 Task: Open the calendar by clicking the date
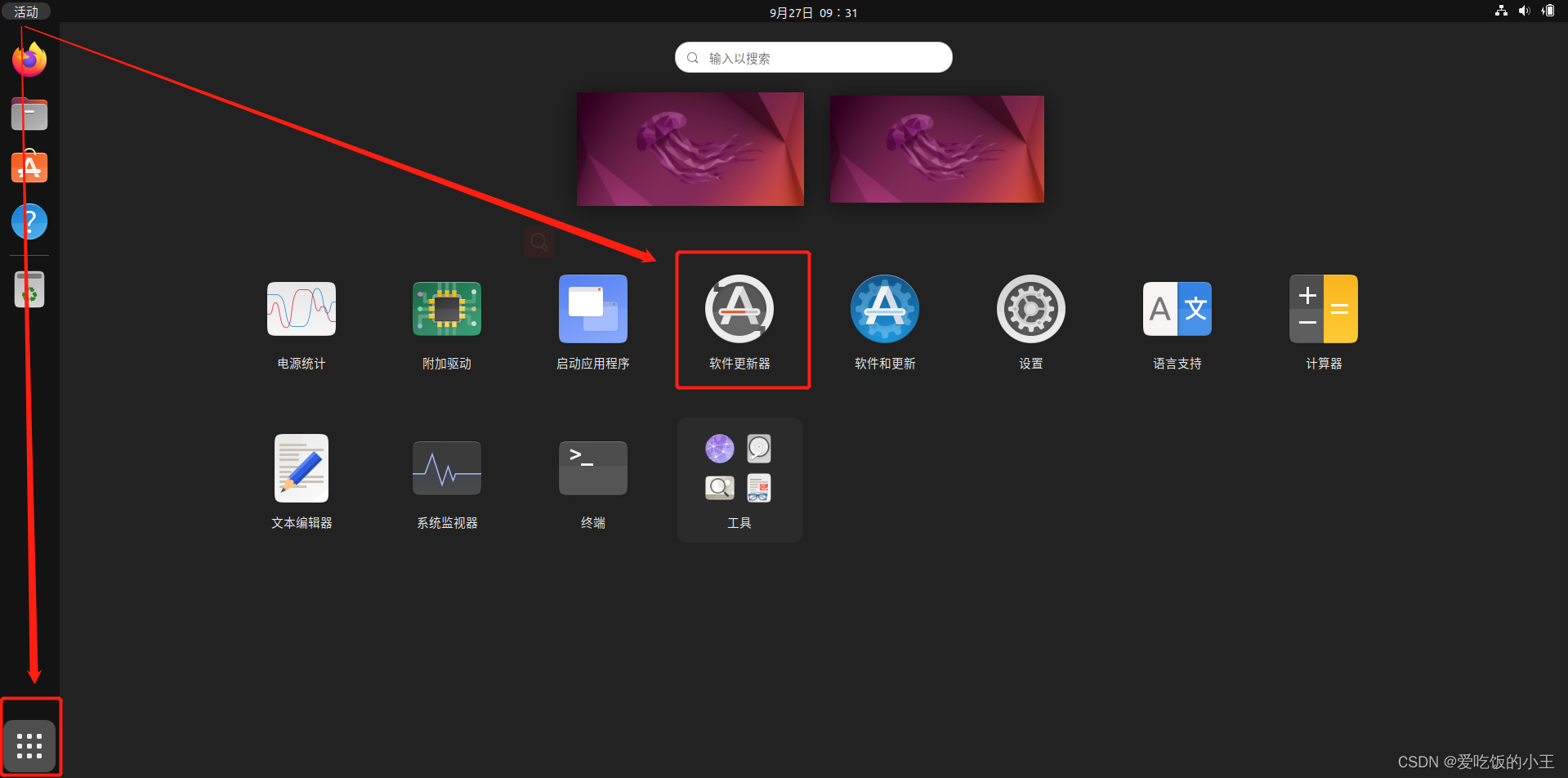click(x=812, y=12)
